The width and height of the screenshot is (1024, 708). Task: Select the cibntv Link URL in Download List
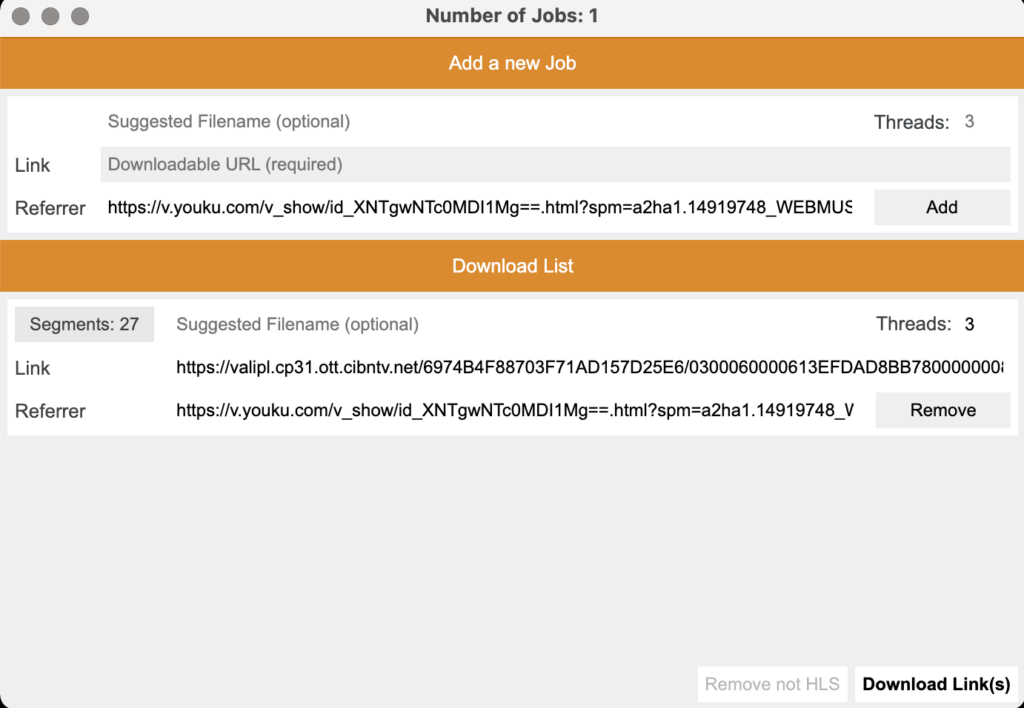(x=589, y=367)
